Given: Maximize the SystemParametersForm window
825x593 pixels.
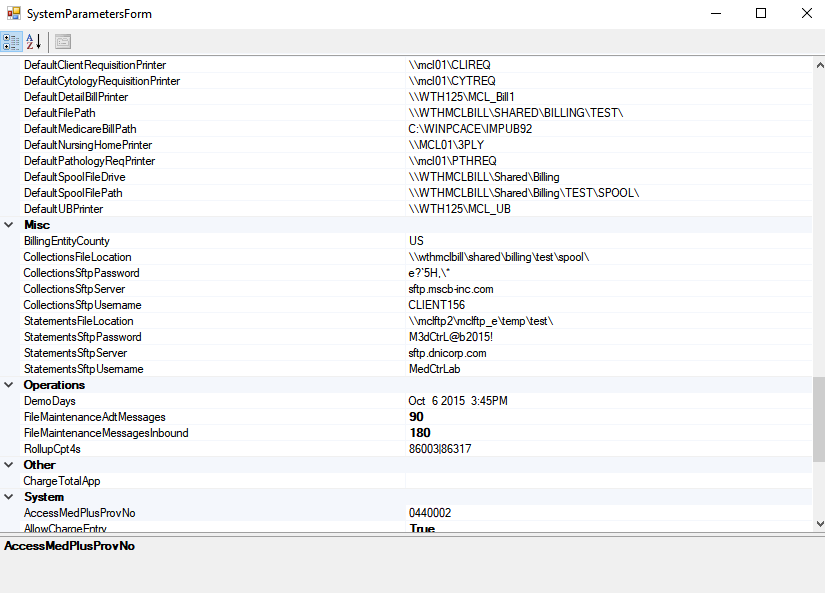Looking at the screenshot, I should (760, 14).
